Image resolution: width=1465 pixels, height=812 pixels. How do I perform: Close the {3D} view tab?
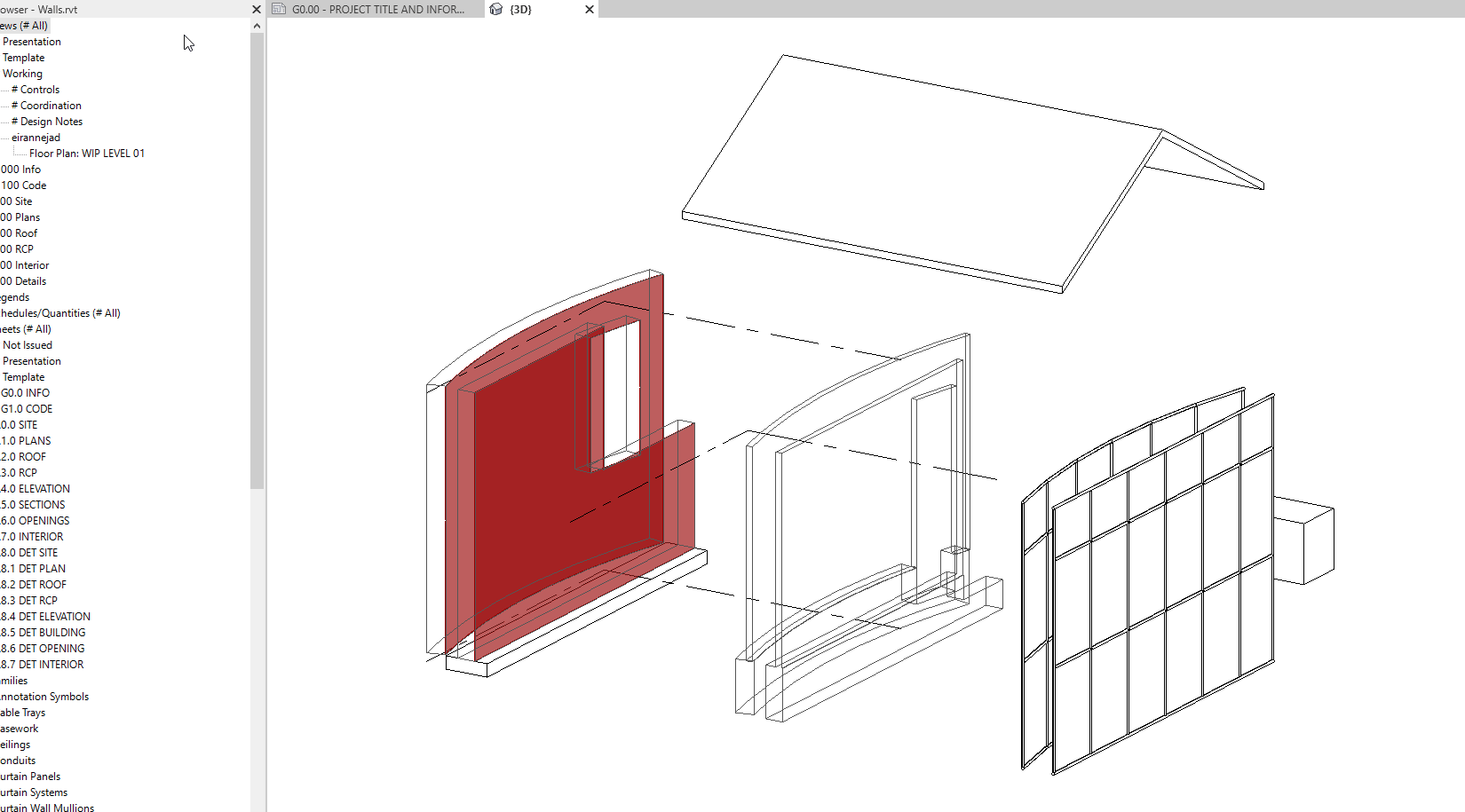(590, 9)
